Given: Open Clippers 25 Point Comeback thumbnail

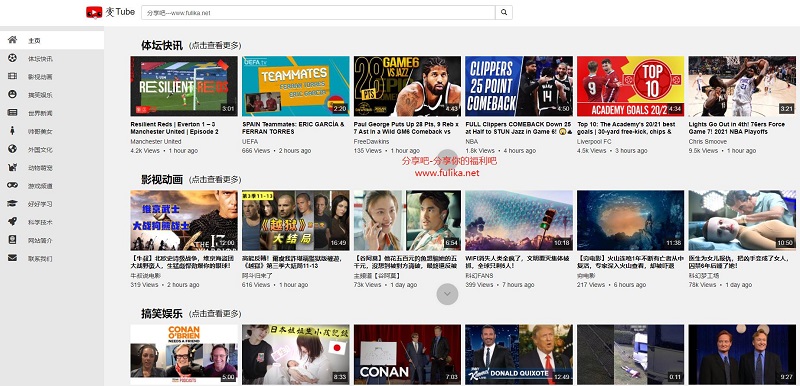Looking at the screenshot, I should pos(519,86).
